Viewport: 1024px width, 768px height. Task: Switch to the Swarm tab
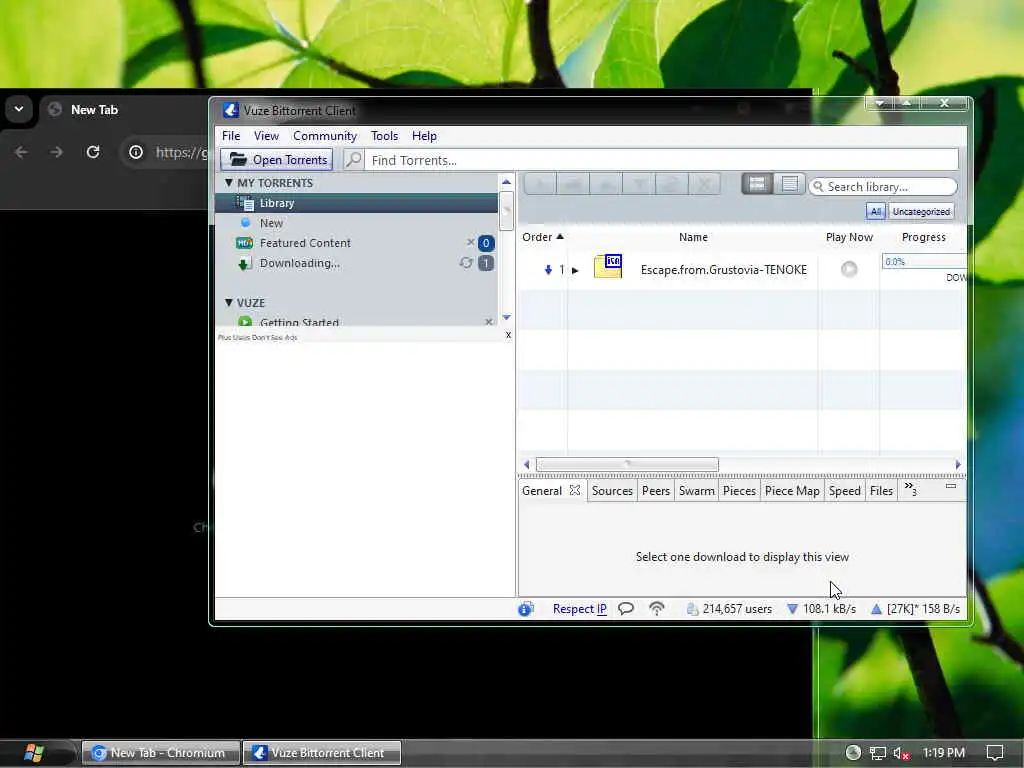(697, 490)
